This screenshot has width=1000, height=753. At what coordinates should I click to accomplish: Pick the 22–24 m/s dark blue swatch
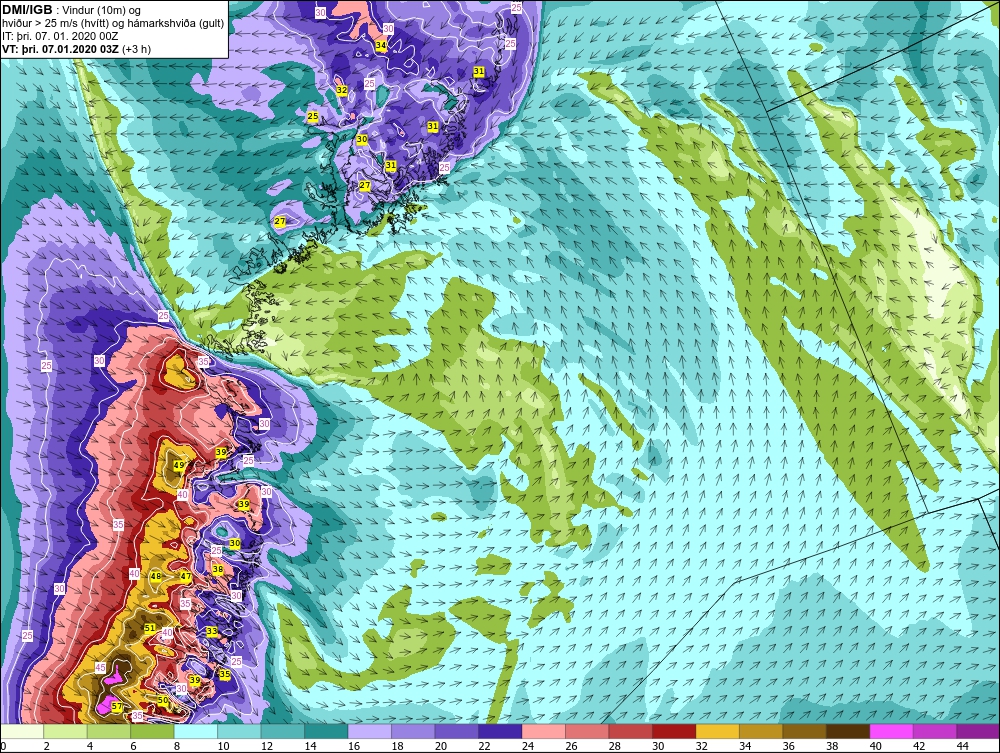point(501,731)
